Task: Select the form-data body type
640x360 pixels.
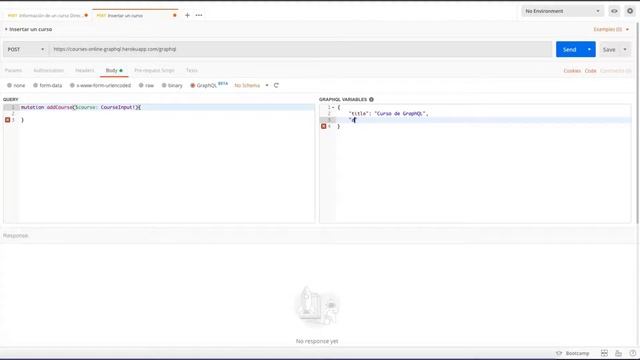Action: (47, 85)
